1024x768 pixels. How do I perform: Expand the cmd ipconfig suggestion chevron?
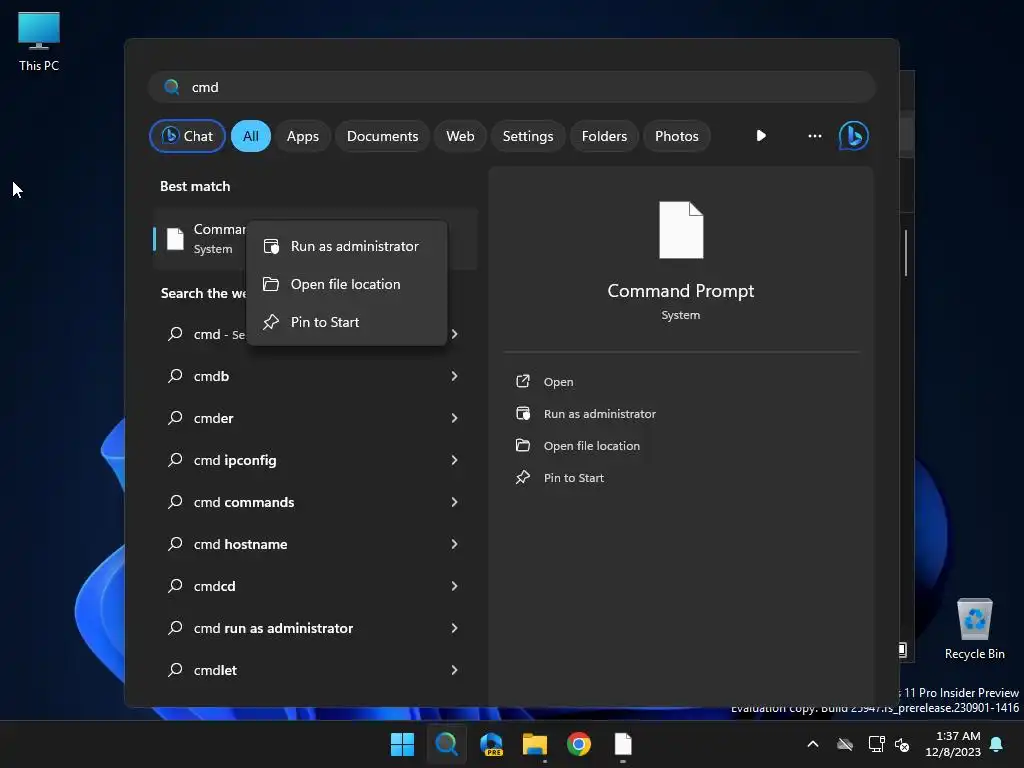pos(455,460)
